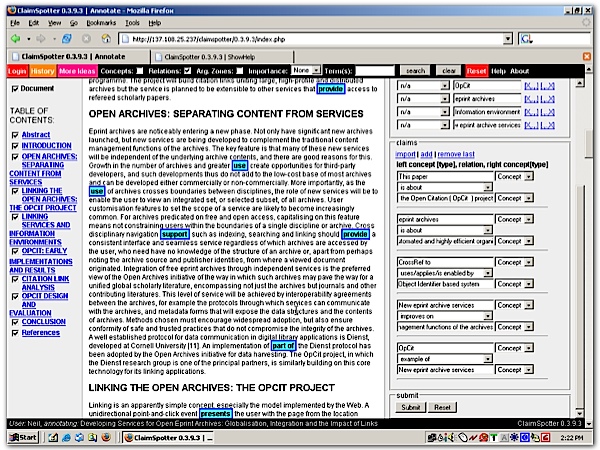The image size is (600, 450).
Task: Toggle the Arg. Zones checkbox
Action: (240, 71)
